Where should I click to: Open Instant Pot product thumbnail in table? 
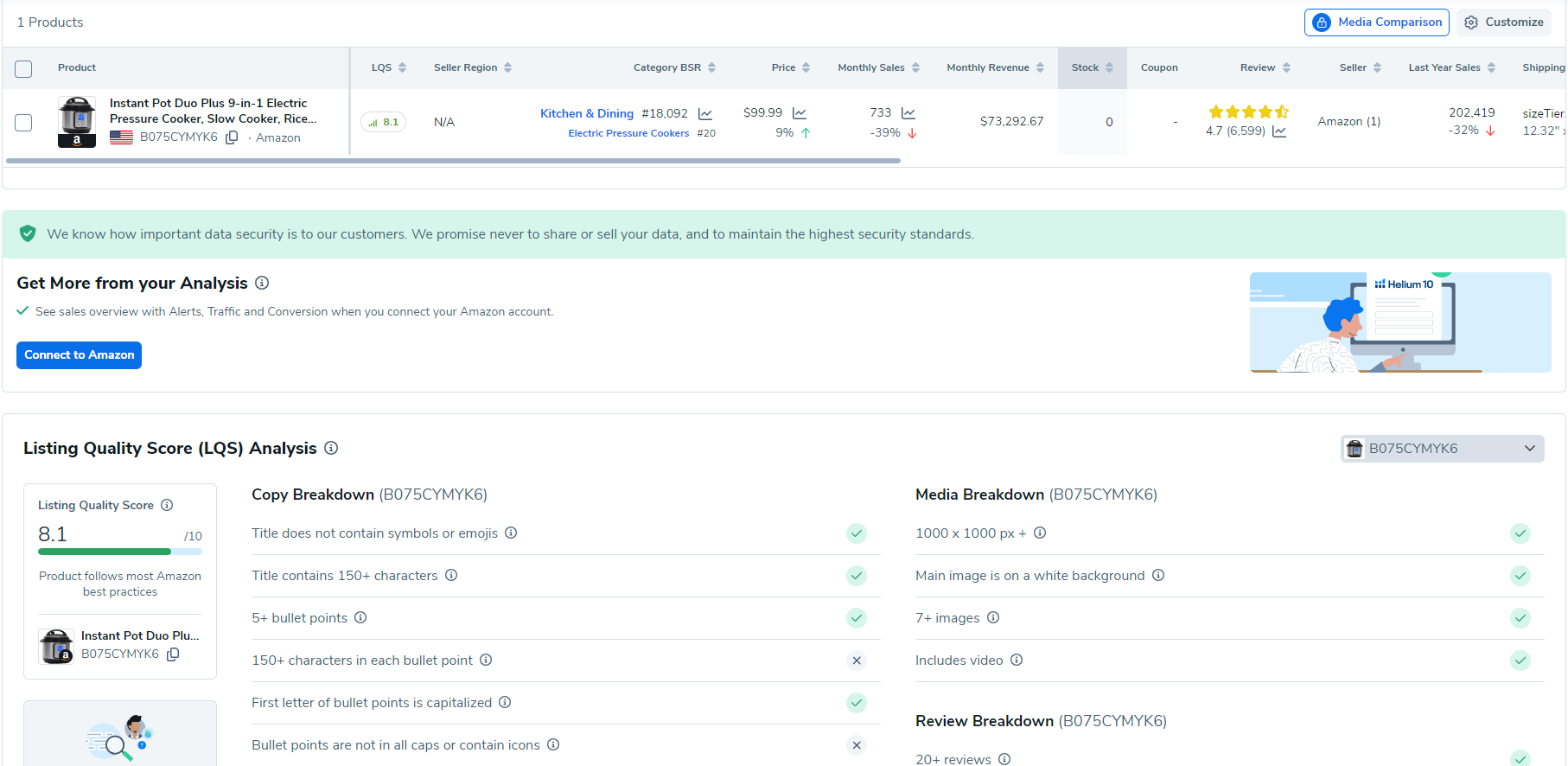[x=77, y=121]
